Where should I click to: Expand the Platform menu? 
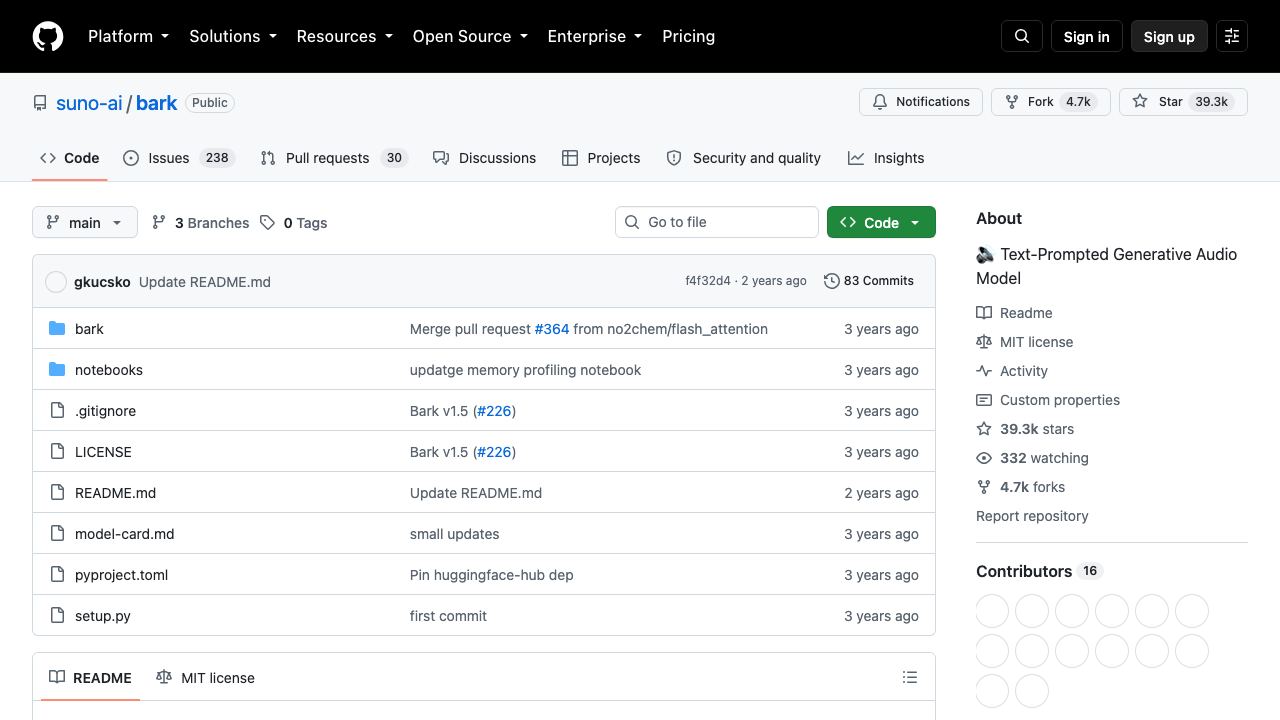click(128, 36)
